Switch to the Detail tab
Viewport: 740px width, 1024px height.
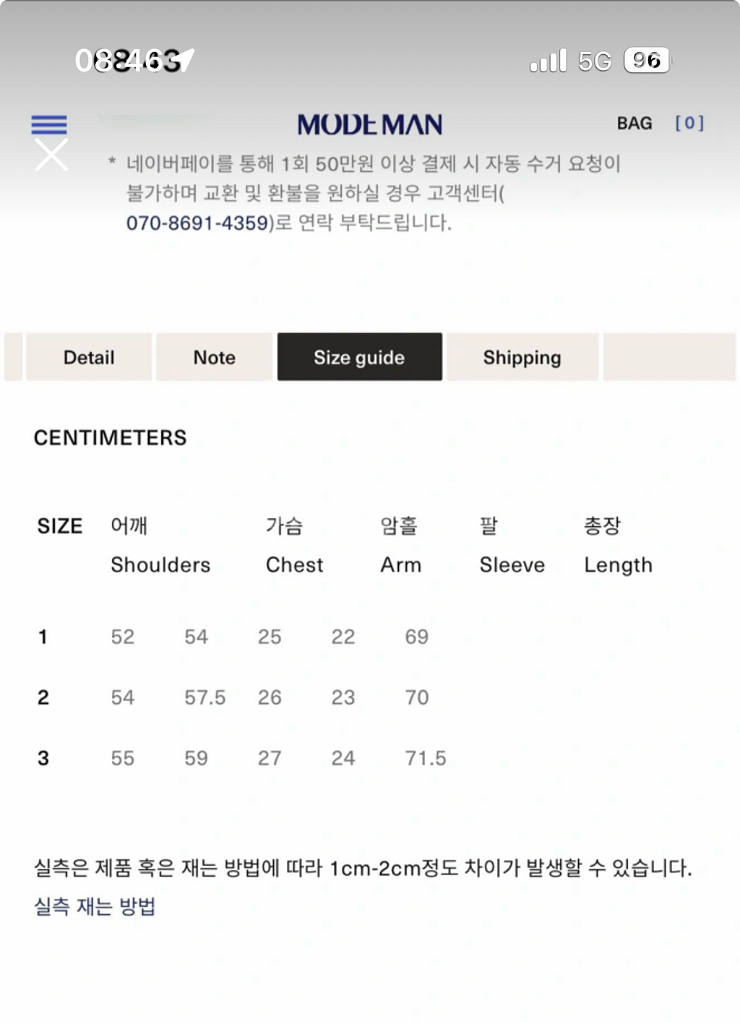coord(88,357)
